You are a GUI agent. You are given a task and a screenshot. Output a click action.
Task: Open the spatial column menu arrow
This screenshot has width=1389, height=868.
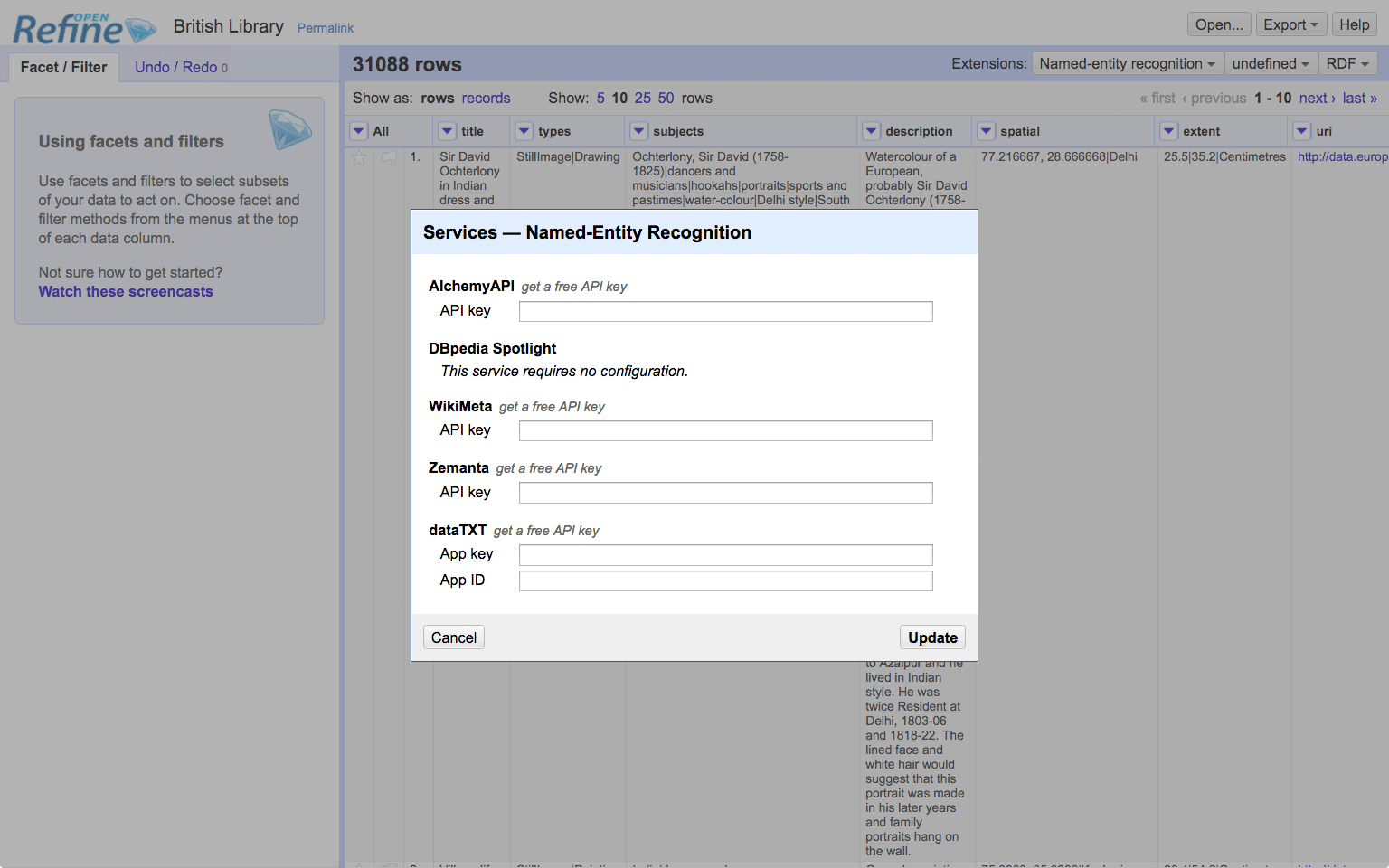coord(987,131)
